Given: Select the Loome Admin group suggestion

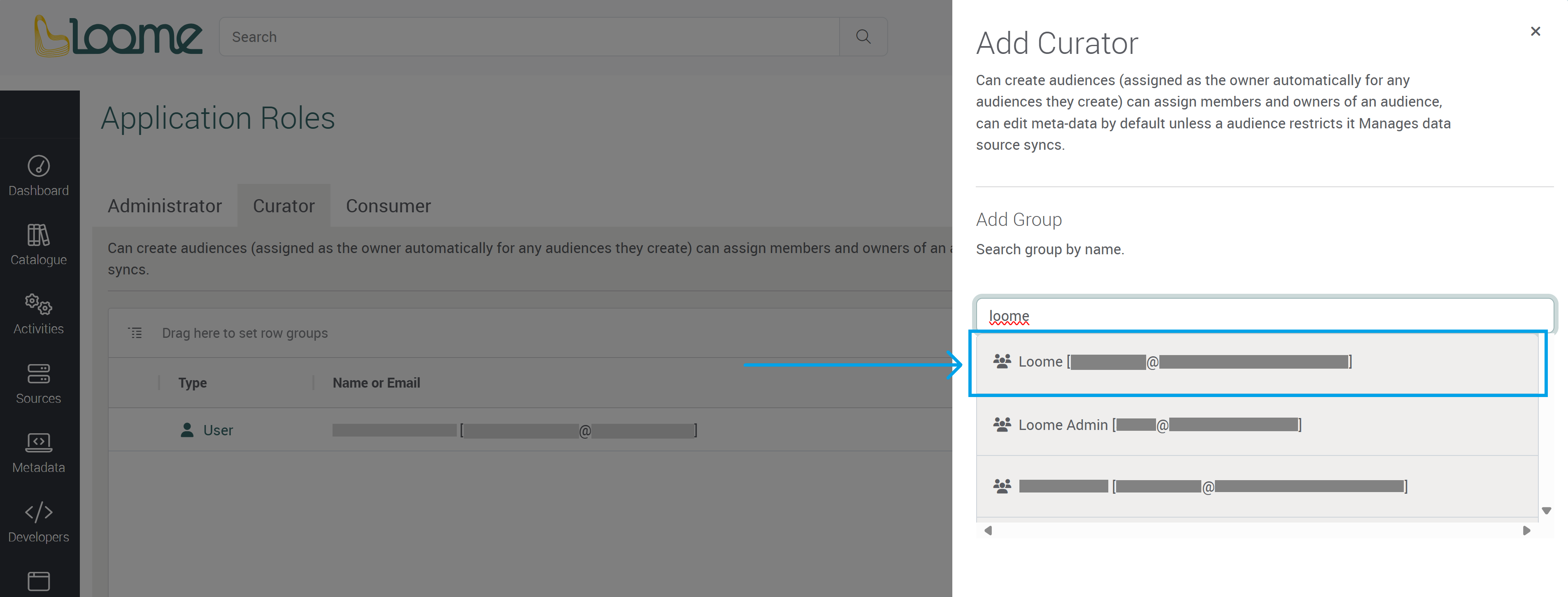Looking at the screenshot, I should 1257,425.
